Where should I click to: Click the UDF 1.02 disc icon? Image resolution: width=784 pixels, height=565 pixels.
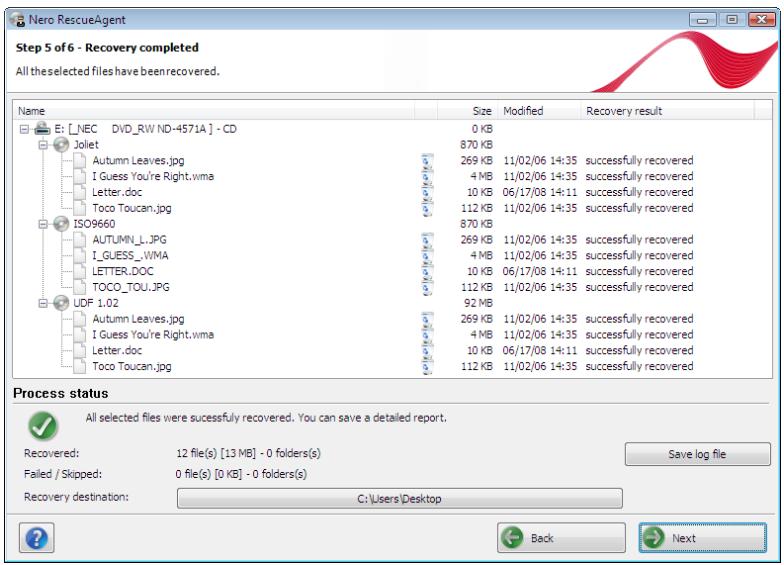pyautogui.click(x=61, y=303)
